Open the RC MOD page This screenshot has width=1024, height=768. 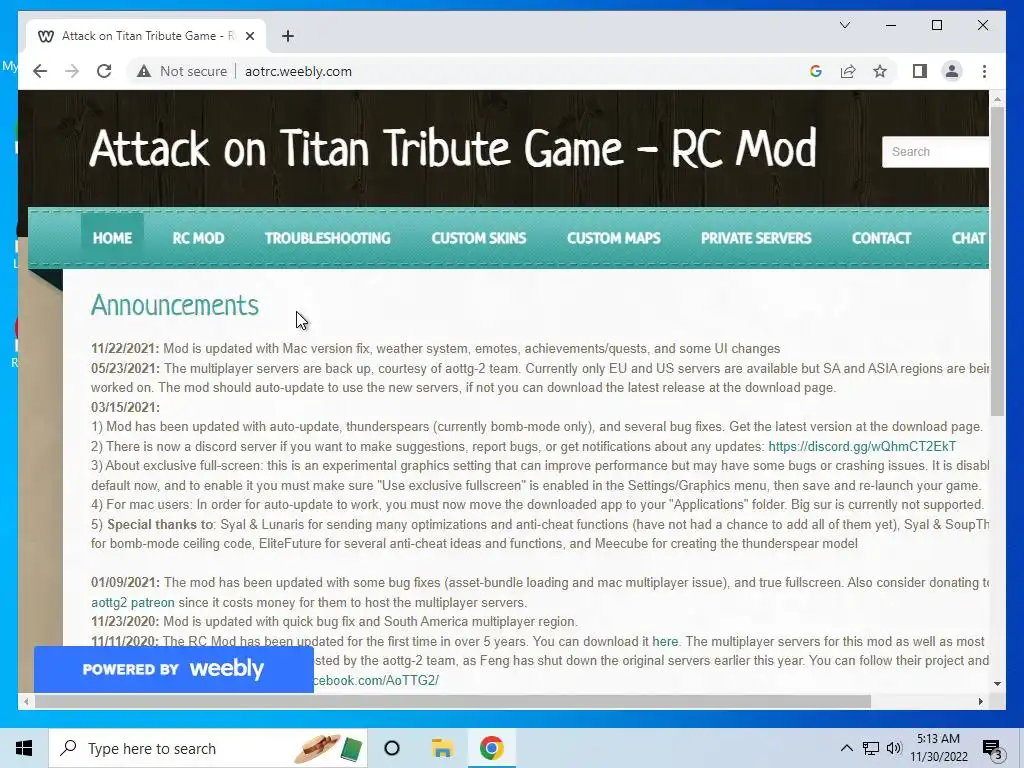(x=199, y=238)
